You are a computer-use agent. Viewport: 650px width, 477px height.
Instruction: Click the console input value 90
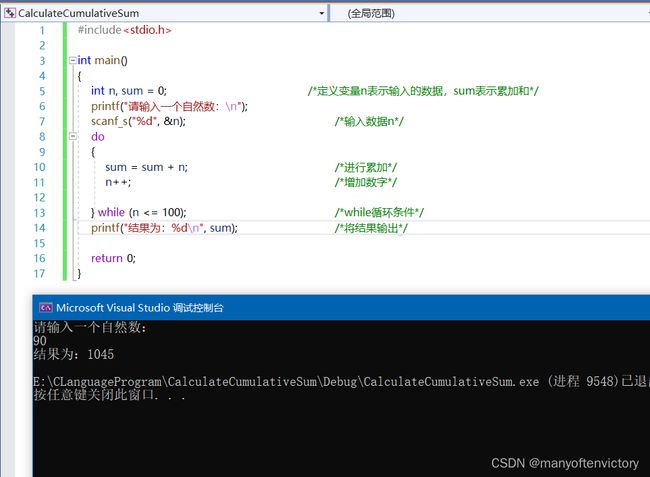click(40, 341)
